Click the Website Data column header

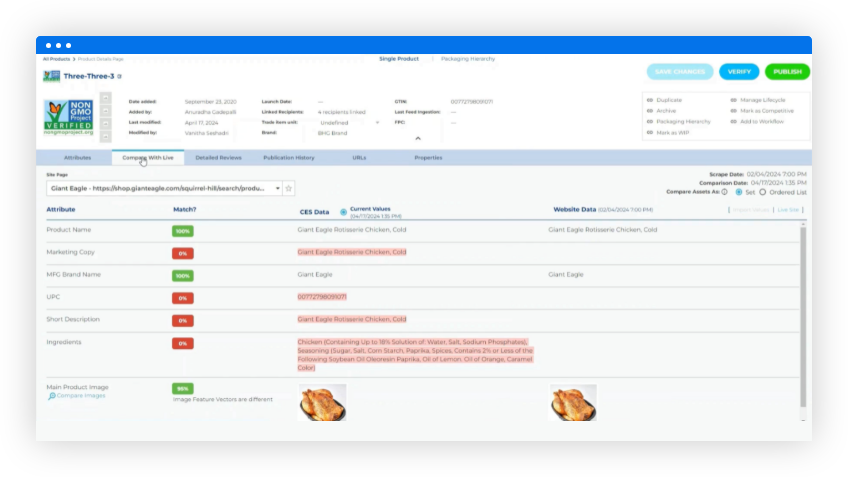(x=574, y=209)
